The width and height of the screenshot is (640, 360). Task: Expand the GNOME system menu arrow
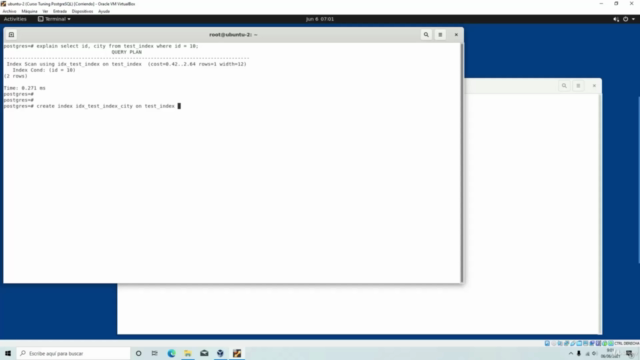(x=633, y=19)
